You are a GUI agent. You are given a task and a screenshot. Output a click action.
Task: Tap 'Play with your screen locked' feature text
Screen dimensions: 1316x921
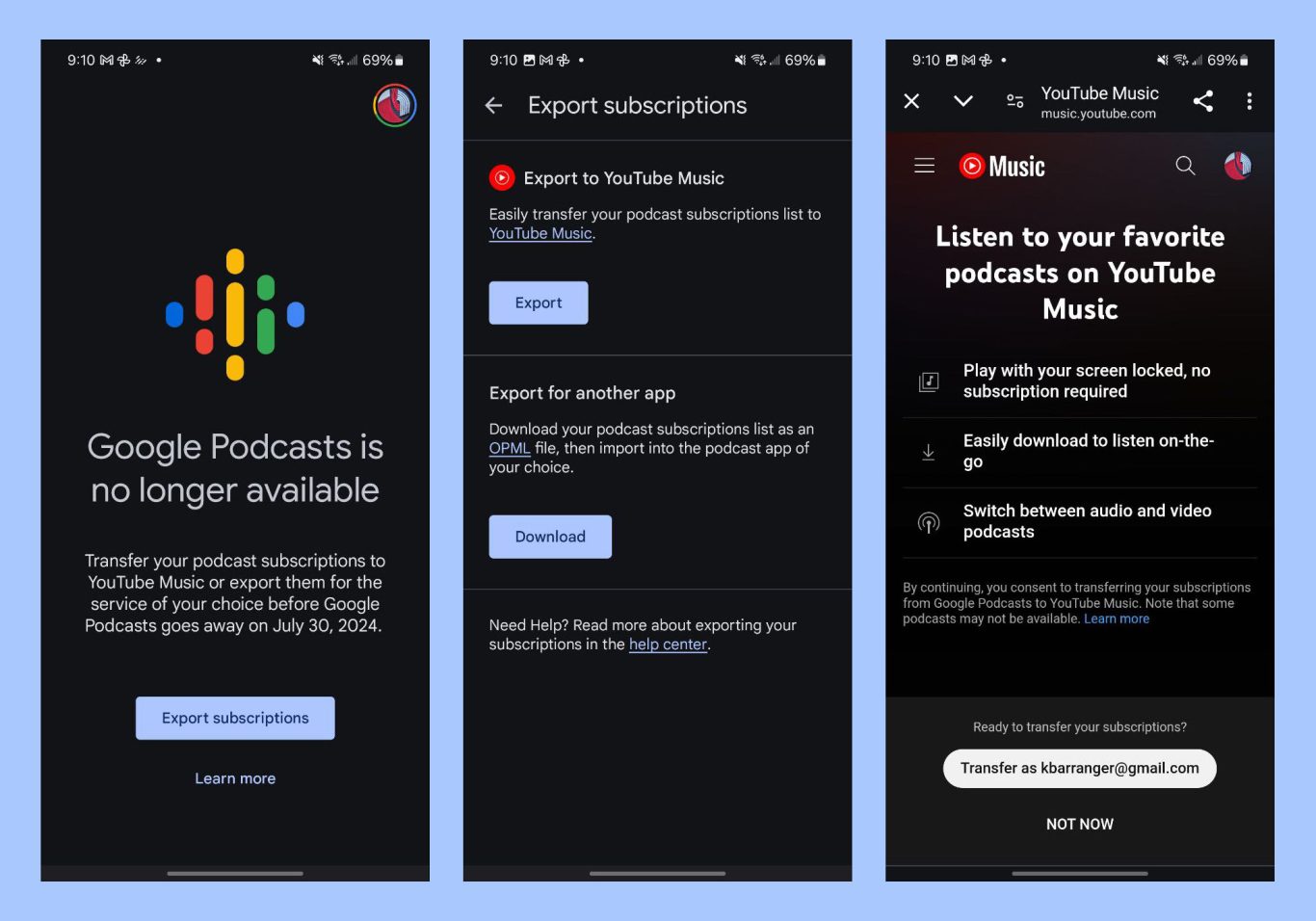pyautogui.click(x=1087, y=382)
